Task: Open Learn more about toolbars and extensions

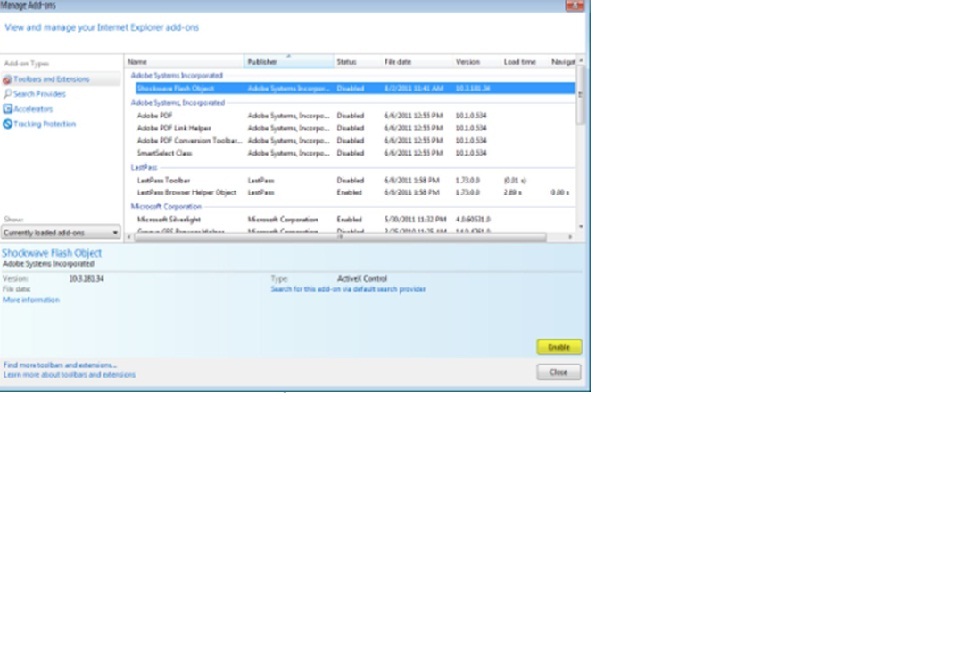Action: (69, 375)
